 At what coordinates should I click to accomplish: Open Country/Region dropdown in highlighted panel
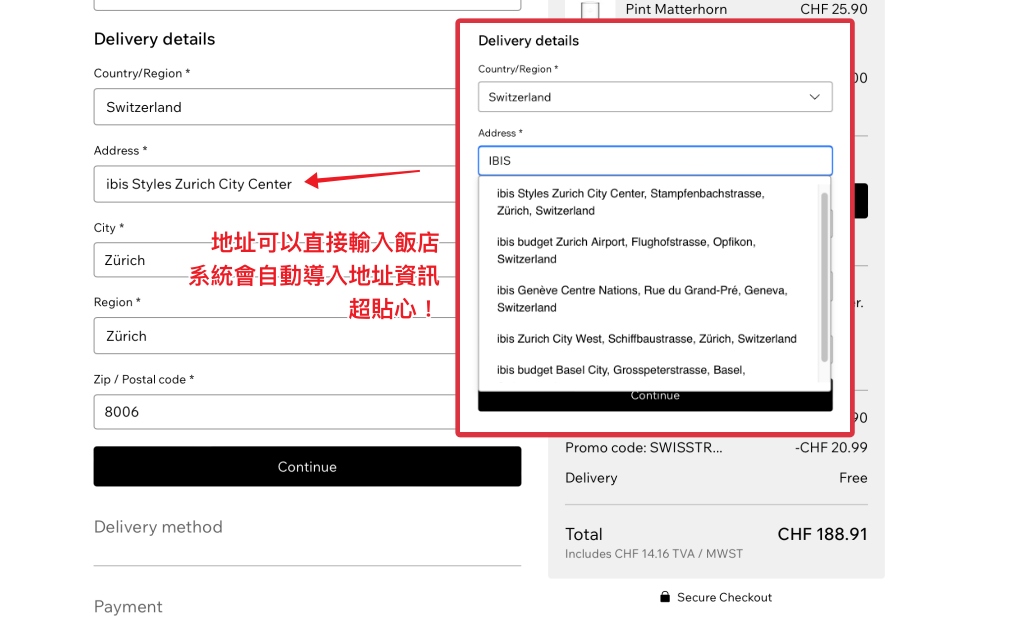coord(655,97)
